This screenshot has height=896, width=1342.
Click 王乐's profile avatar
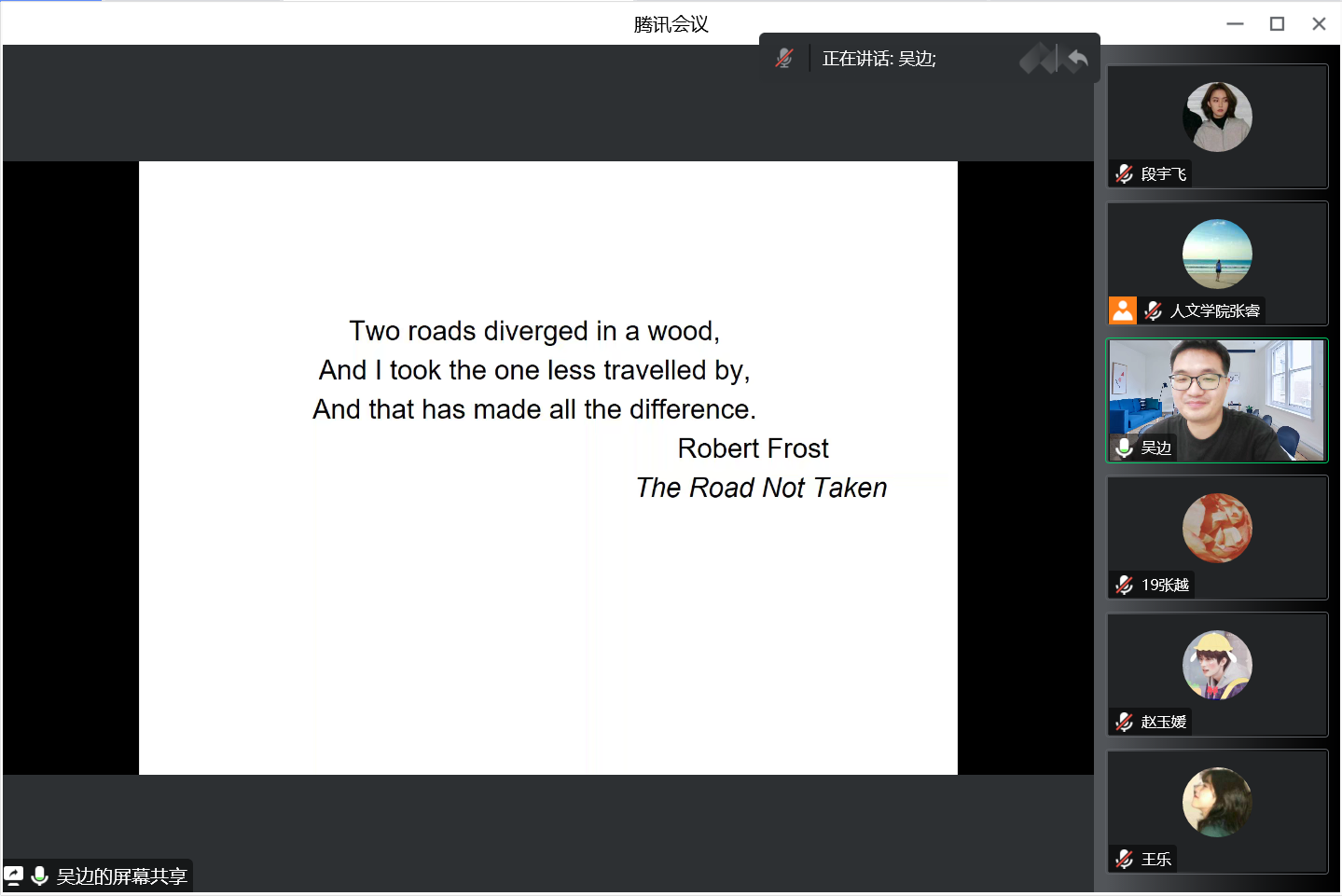coord(1217,802)
